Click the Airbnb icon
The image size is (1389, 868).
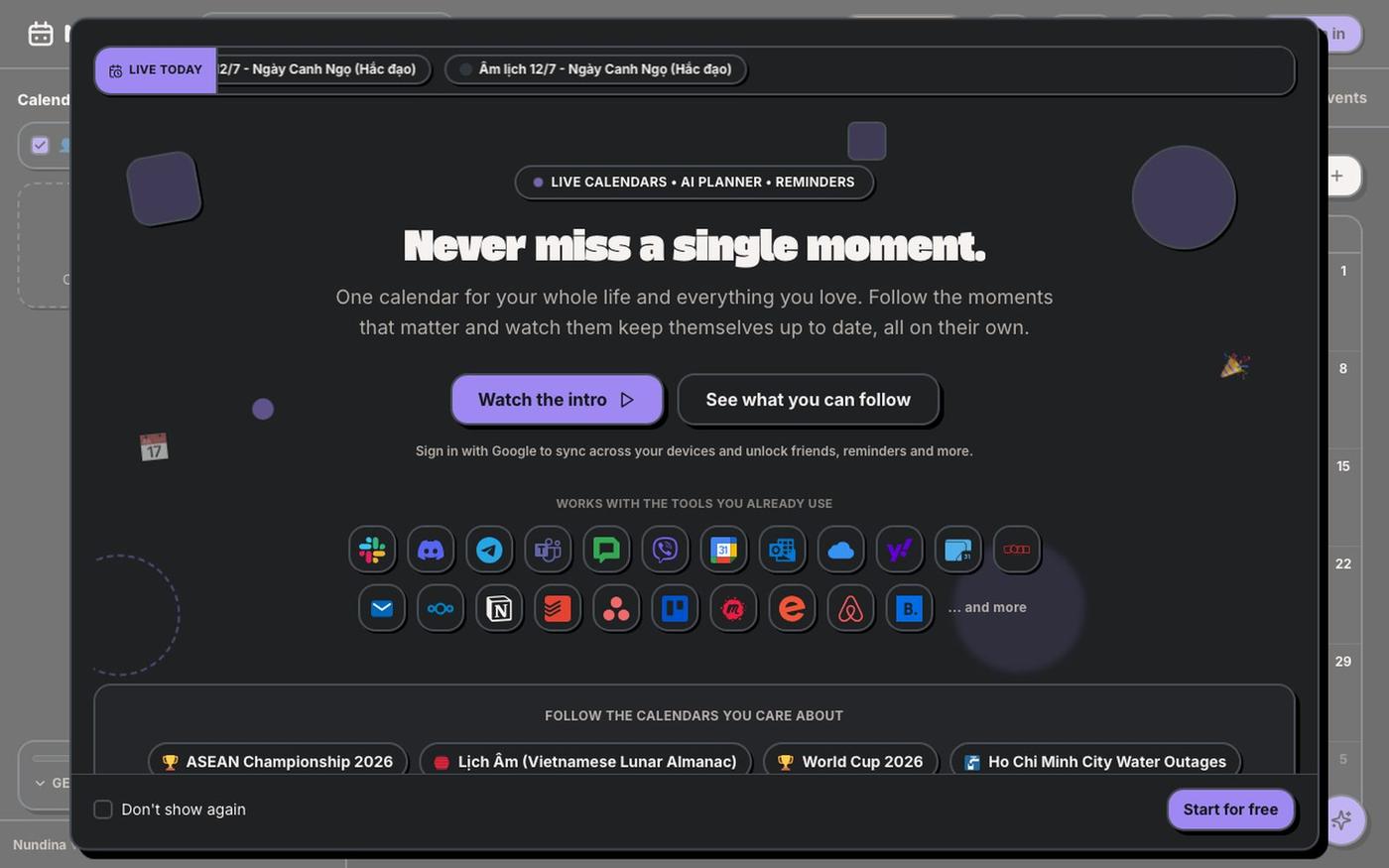pos(850,608)
